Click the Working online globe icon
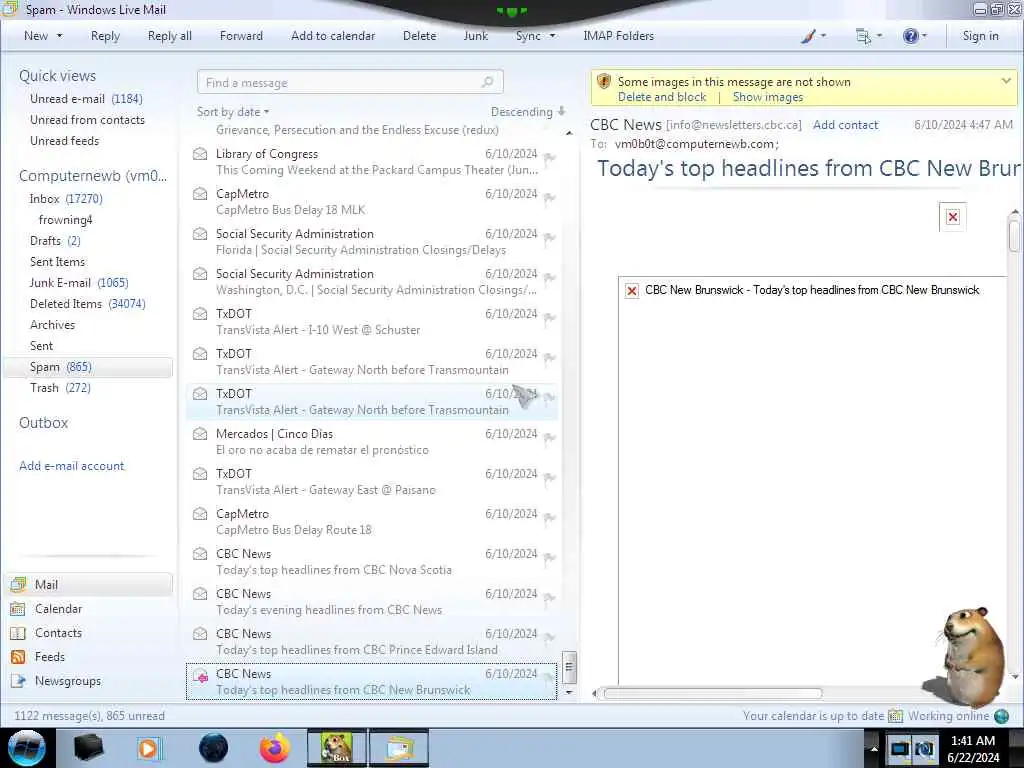Viewport: 1024px width, 768px height. (x=1001, y=716)
